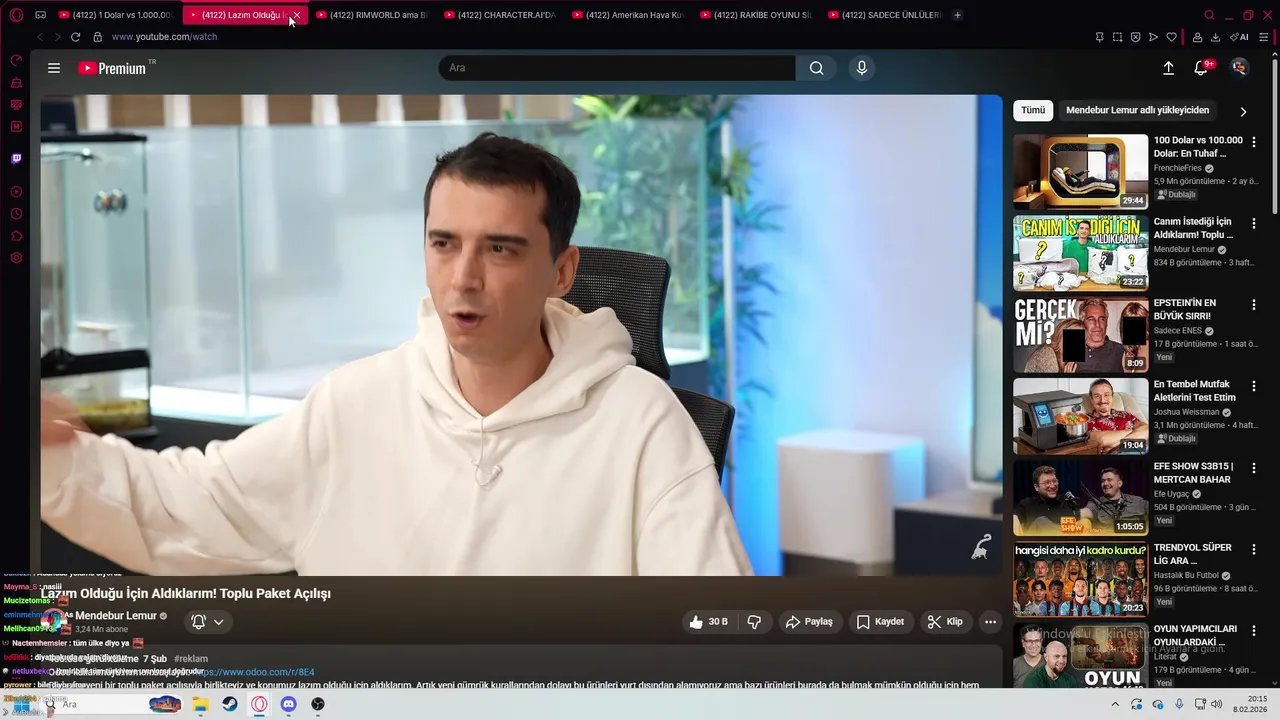
Task: Create a clip with Klip button
Action: pos(945,622)
